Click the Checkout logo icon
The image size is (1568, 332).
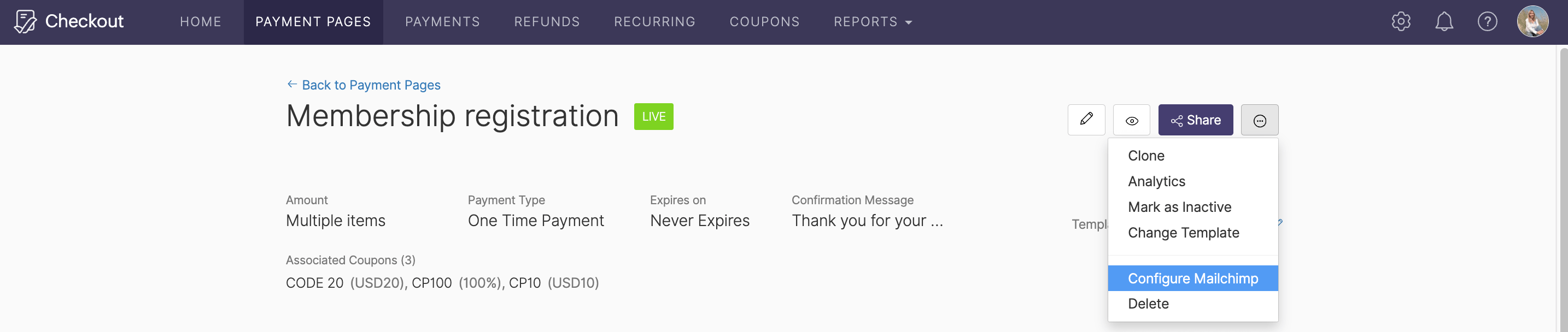coord(26,20)
